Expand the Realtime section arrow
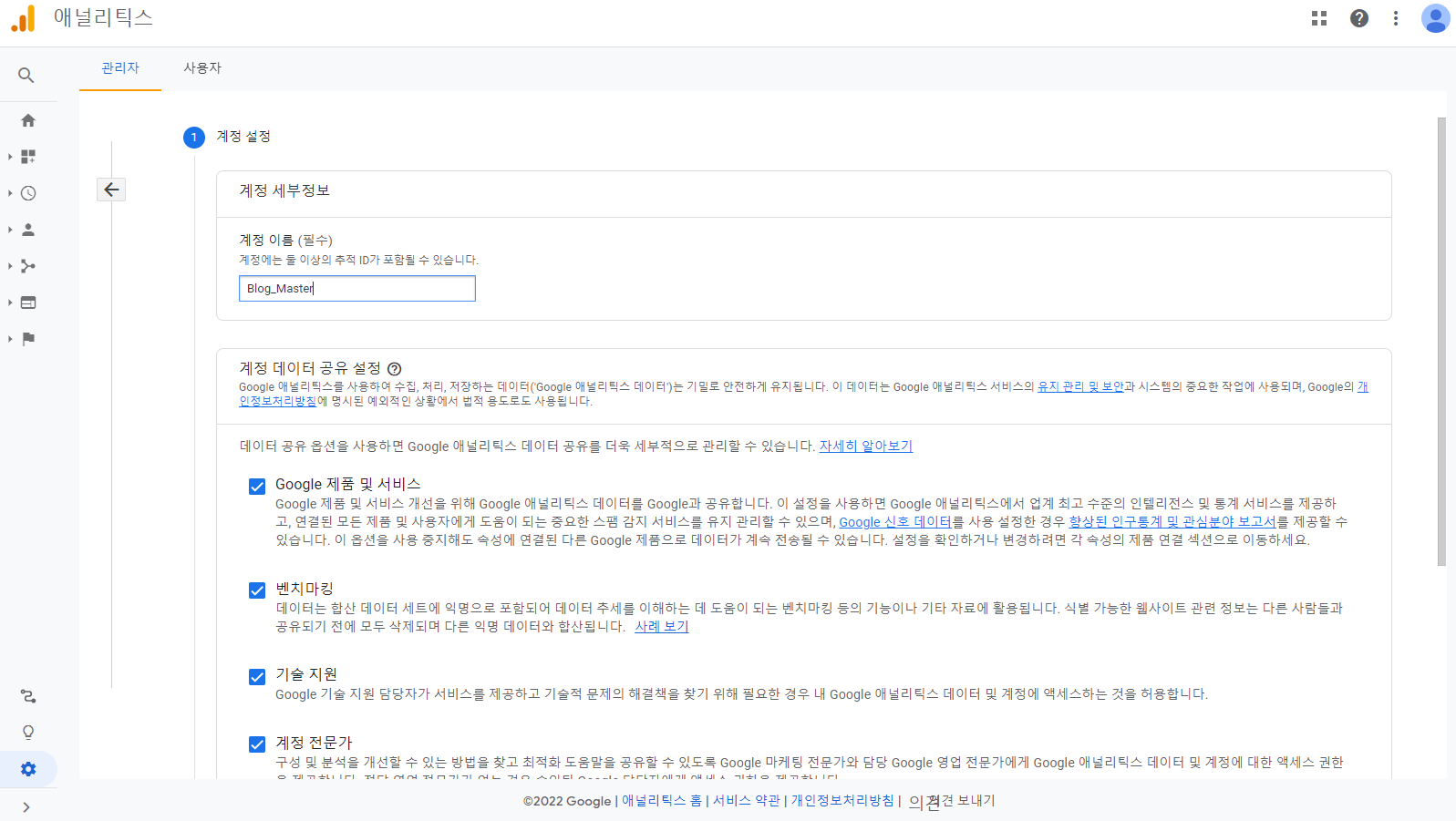The image size is (1456, 821). (x=10, y=193)
